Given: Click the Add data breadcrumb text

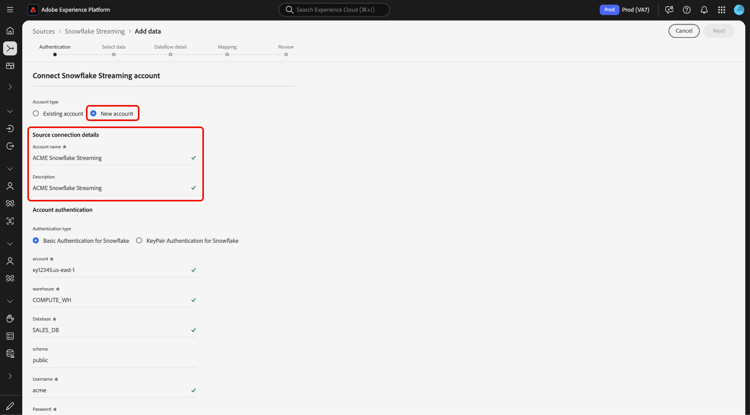Looking at the screenshot, I should point(148,31).
